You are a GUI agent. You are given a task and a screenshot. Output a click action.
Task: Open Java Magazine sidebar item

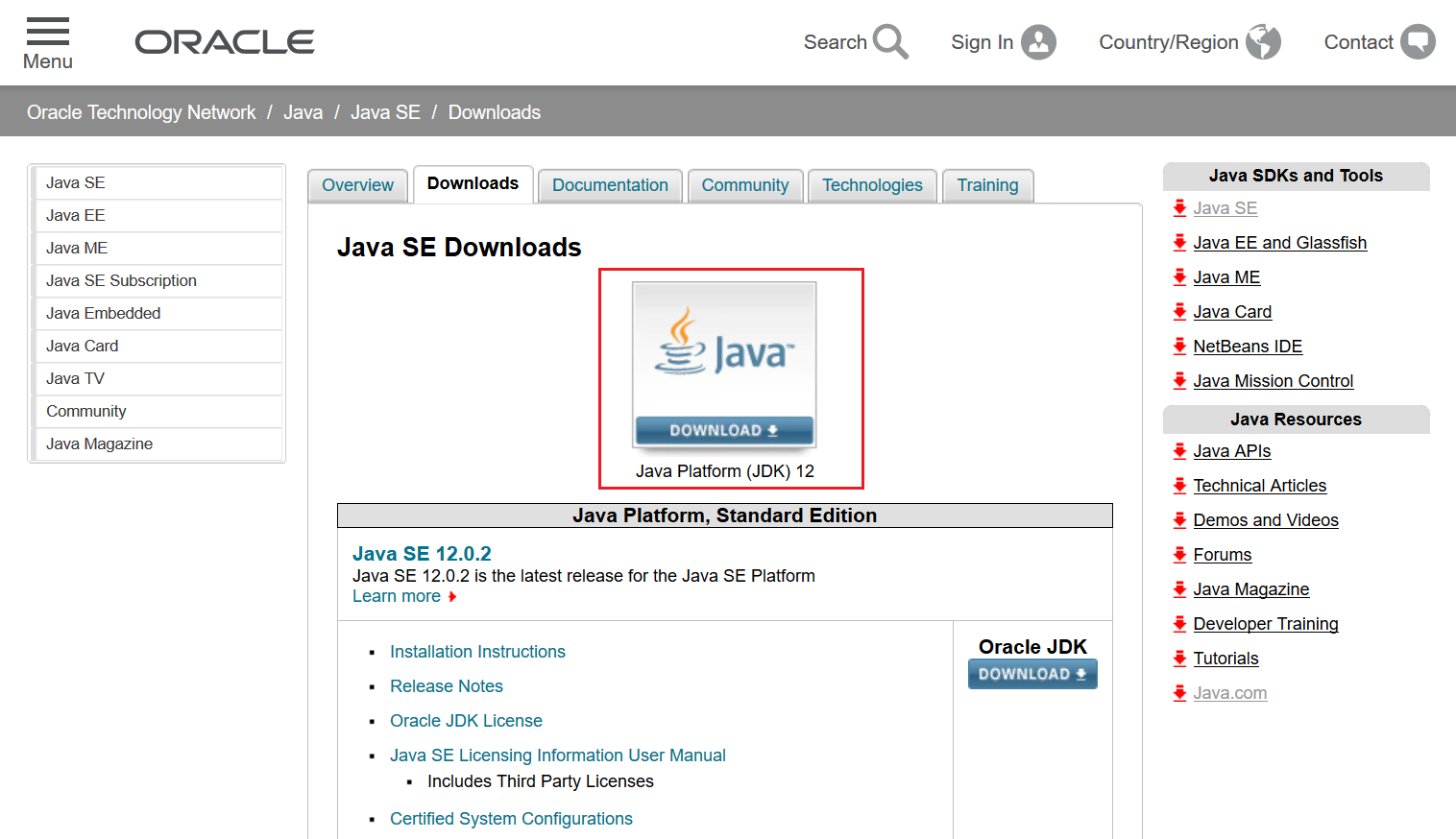(x=157, y=443)
